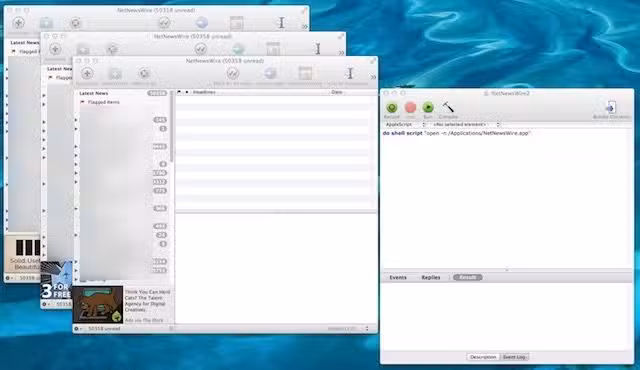
Task: Click the unread count badge next to Latest News, front window
Action: (x=157, y=93)
